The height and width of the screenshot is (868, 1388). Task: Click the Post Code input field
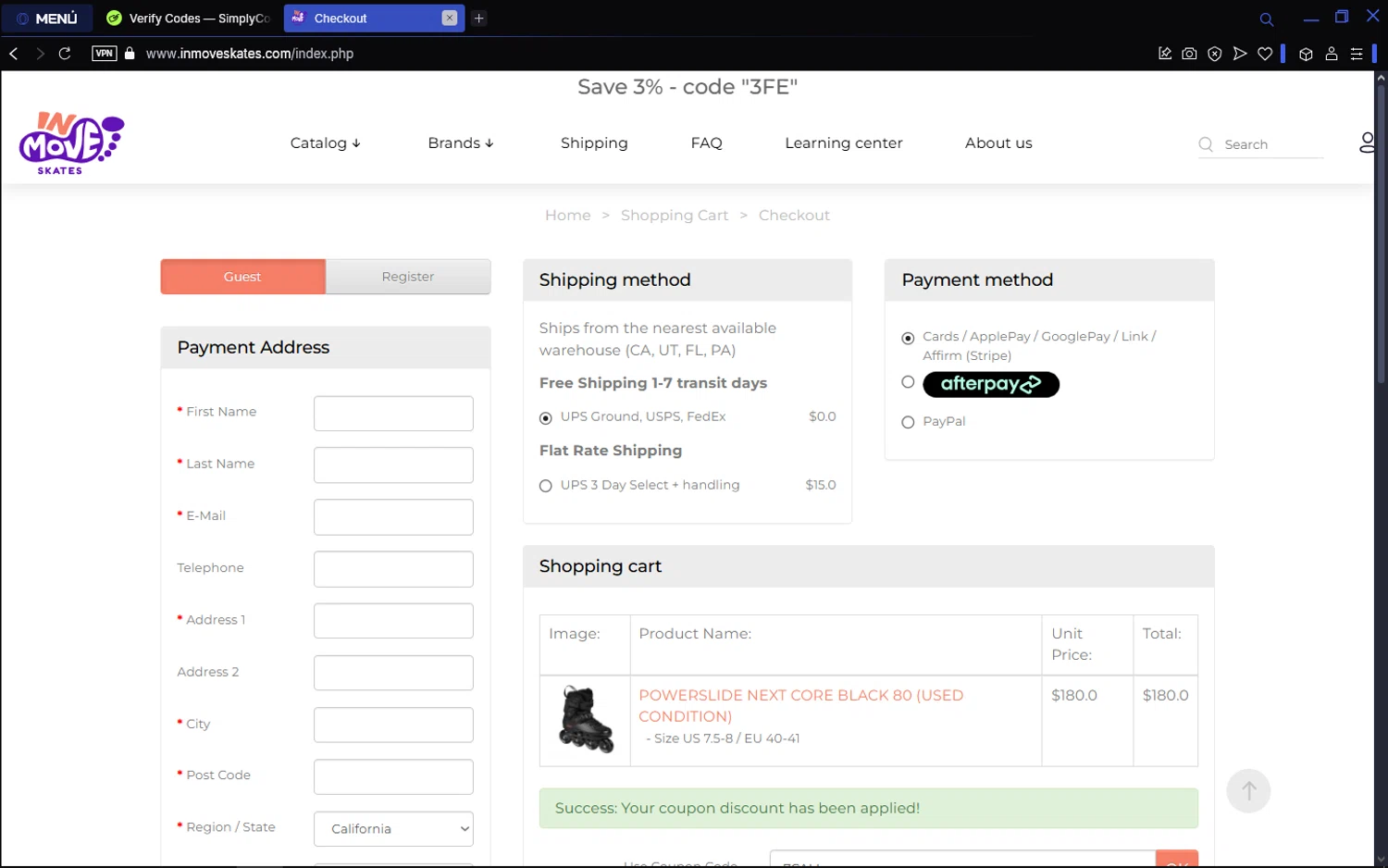[393, 776]
